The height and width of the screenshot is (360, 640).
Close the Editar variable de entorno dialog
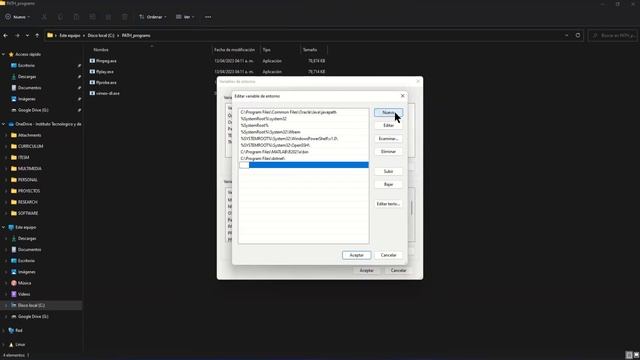[x=402, y=96]
